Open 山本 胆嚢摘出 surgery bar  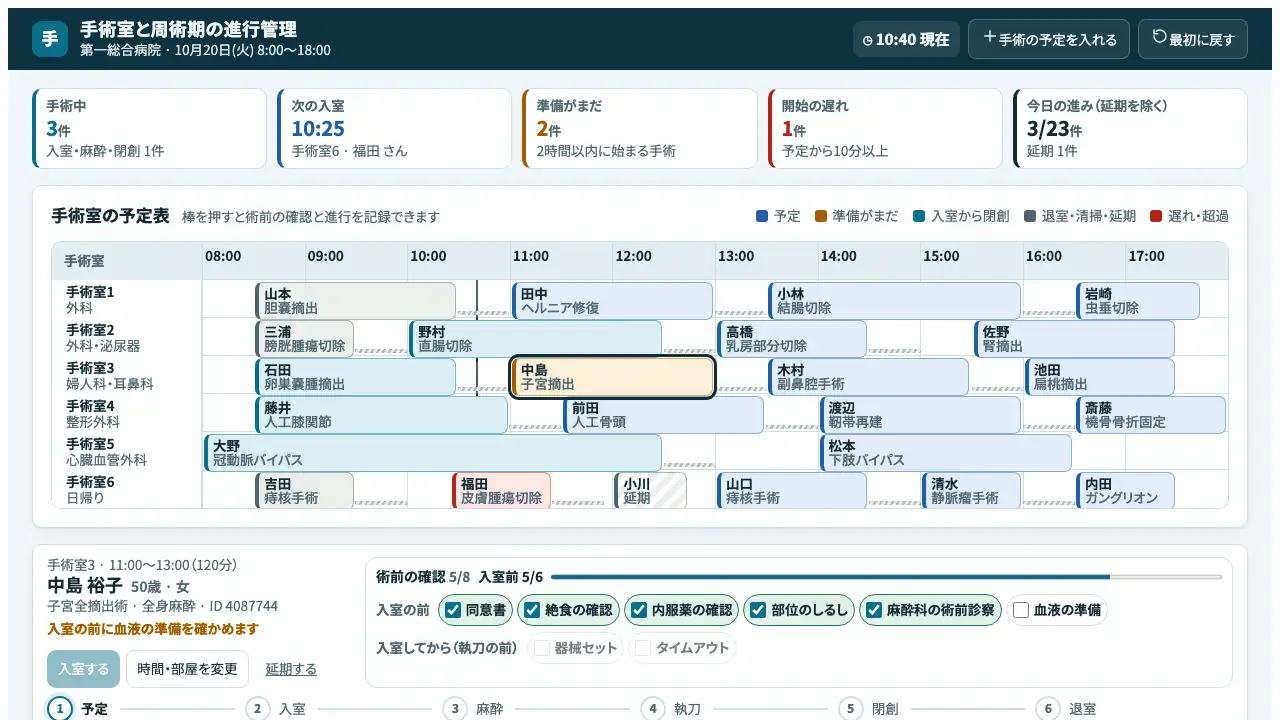(x=355, y=301)
